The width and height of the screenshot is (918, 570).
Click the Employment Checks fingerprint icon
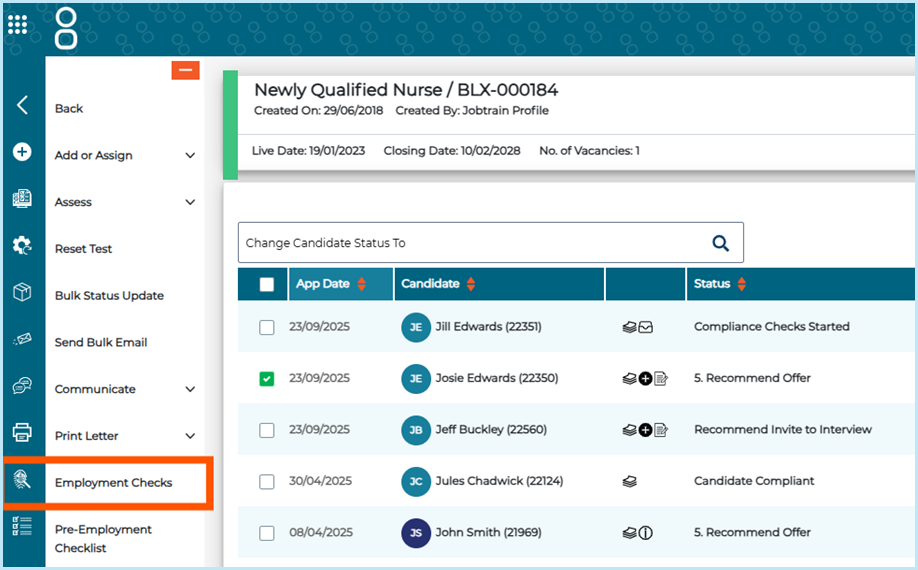point(22,480)
